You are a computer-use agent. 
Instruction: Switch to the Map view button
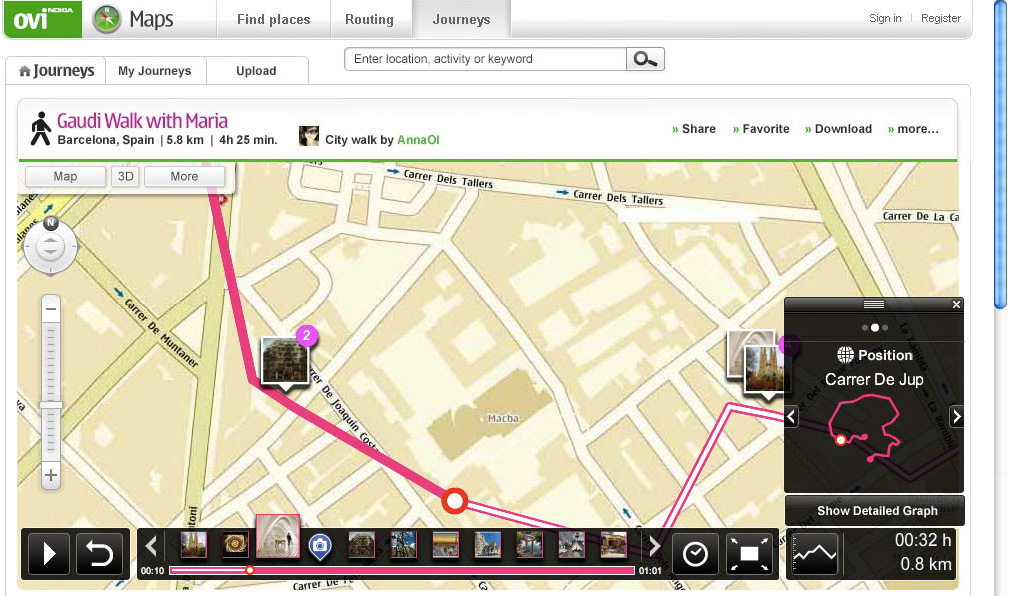[x=65, y=177]
